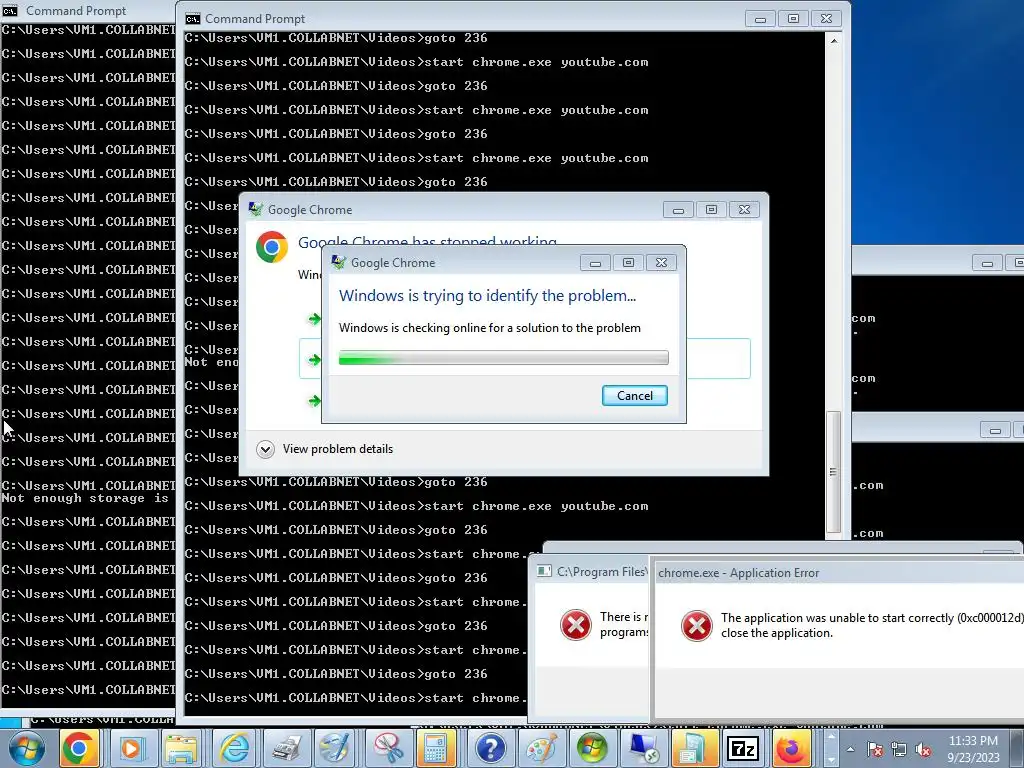Click the network status tray icon
Viewport: 1024px width, 768px height.
click(900, 750)
